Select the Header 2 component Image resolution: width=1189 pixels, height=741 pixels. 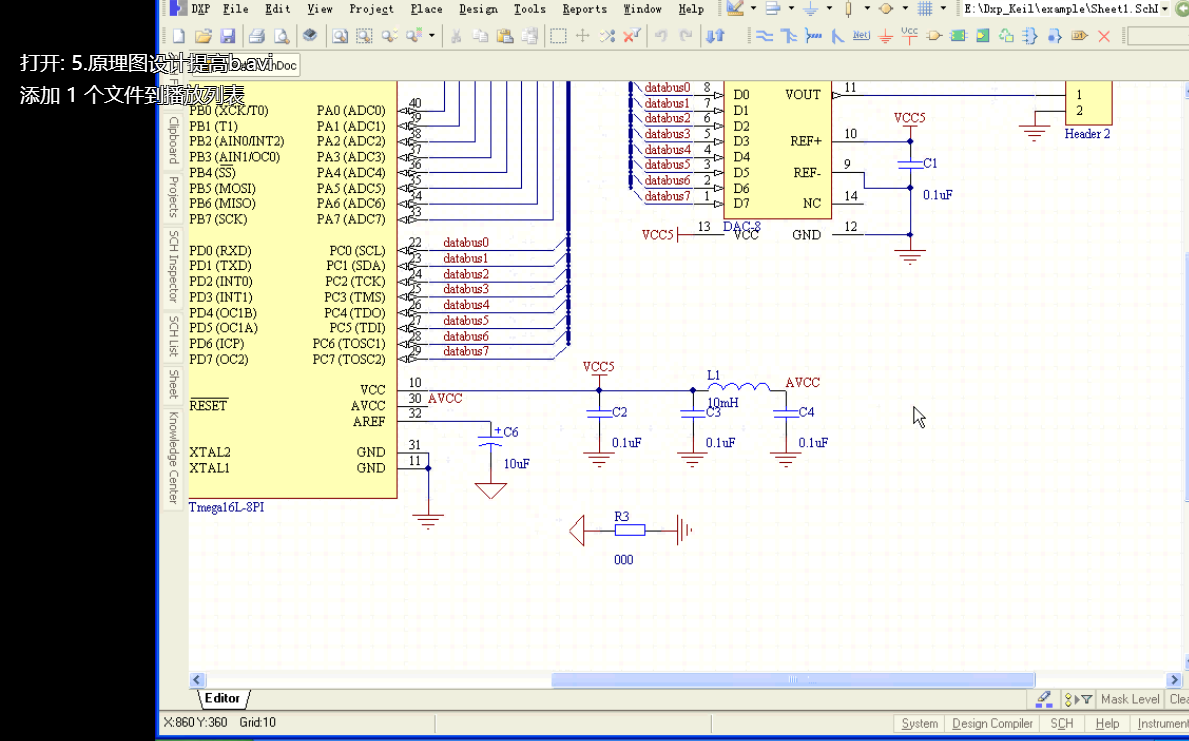[1088, 102]
